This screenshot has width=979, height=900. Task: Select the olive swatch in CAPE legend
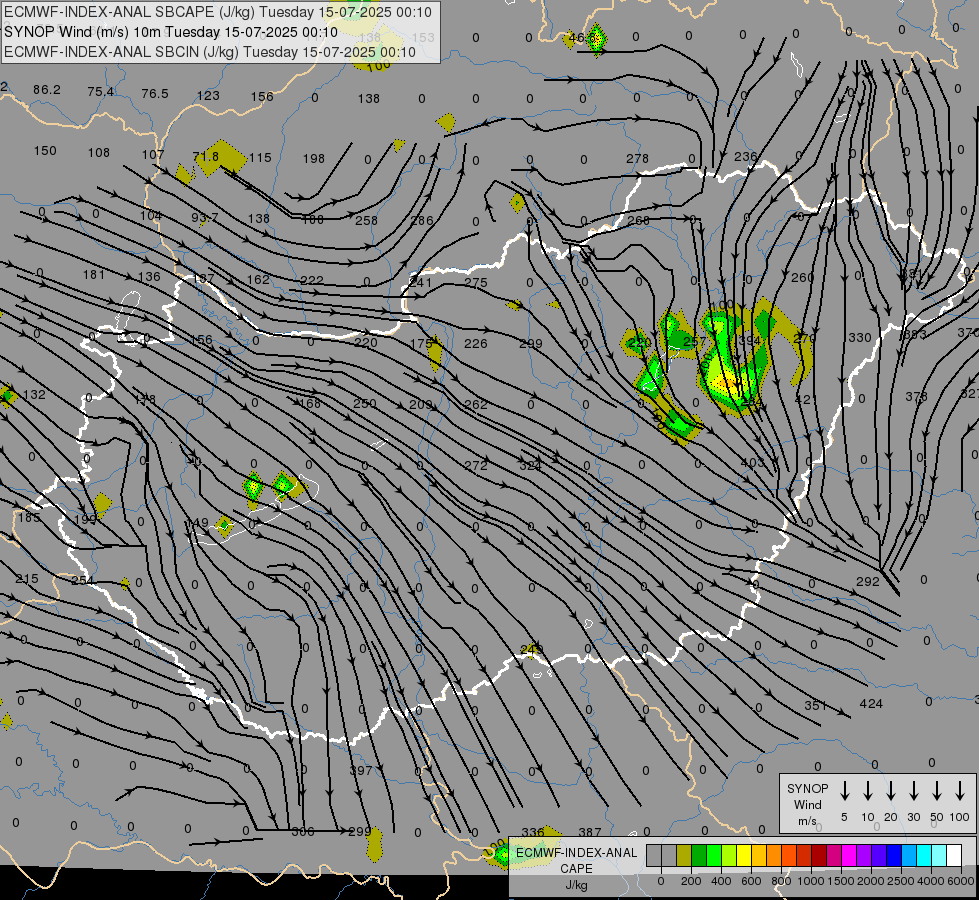[684, 856]
